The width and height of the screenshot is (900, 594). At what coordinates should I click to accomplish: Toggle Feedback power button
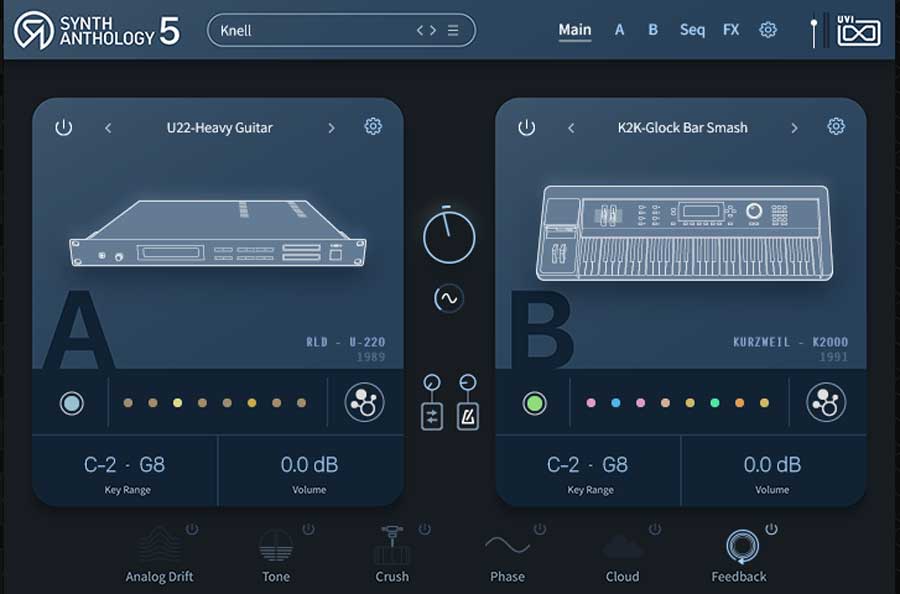click(x=771, y=529)
